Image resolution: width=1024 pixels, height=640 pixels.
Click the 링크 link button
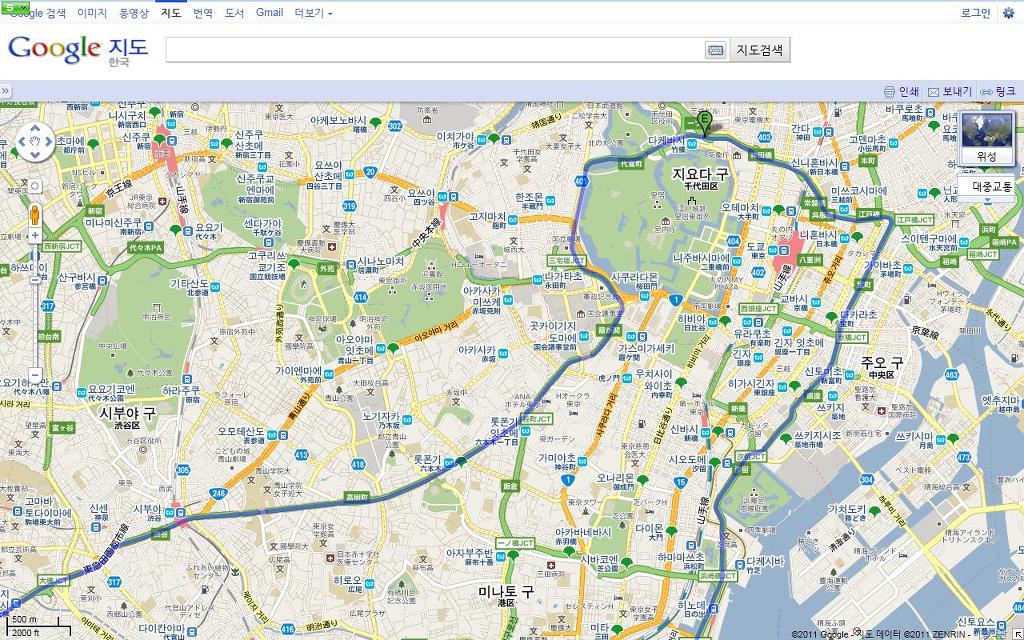998,91
